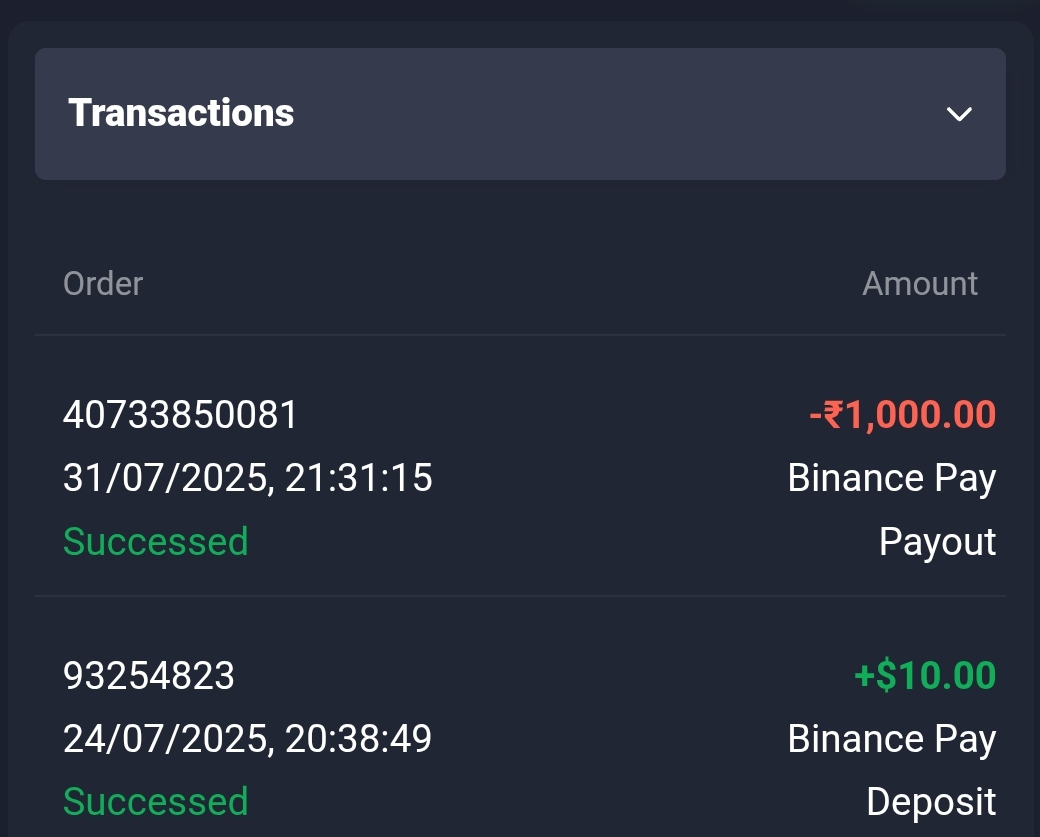Click Successed status of the deposit order
1040x837 pixels.
coord(156,801)
